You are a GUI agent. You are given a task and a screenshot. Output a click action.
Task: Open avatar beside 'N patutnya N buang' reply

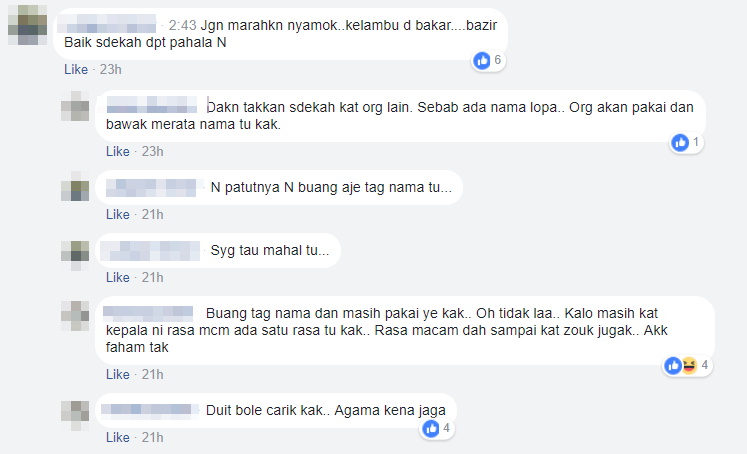(75, 186)
